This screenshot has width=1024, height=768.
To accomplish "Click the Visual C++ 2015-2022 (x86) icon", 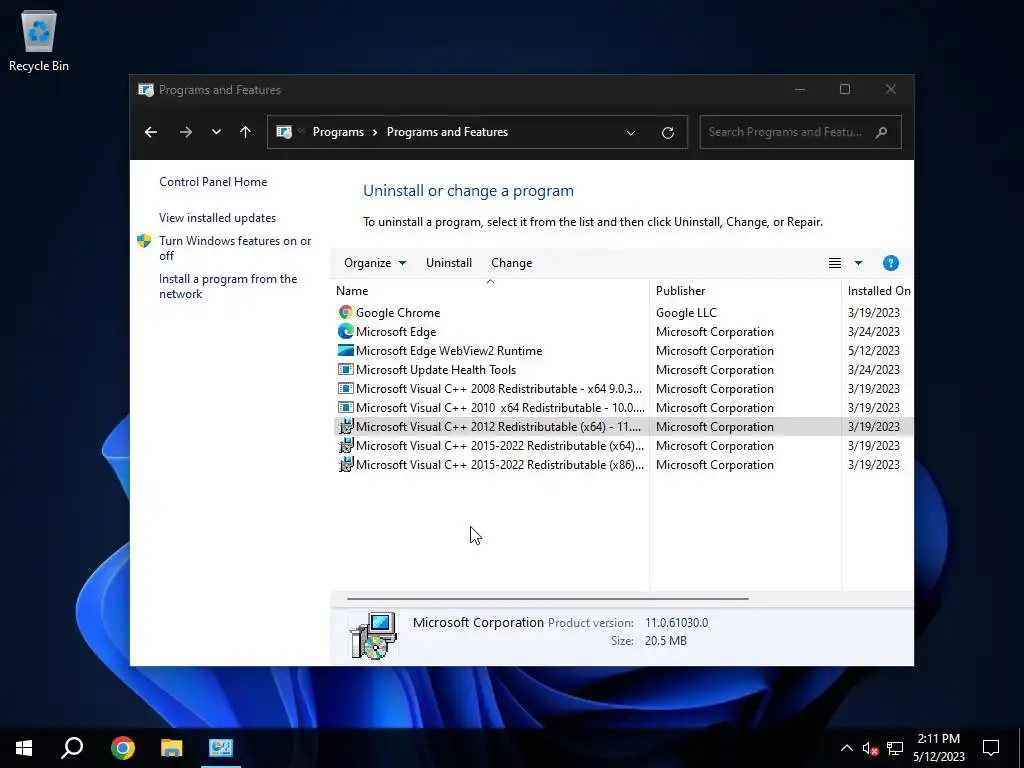I will pos(345,464).
